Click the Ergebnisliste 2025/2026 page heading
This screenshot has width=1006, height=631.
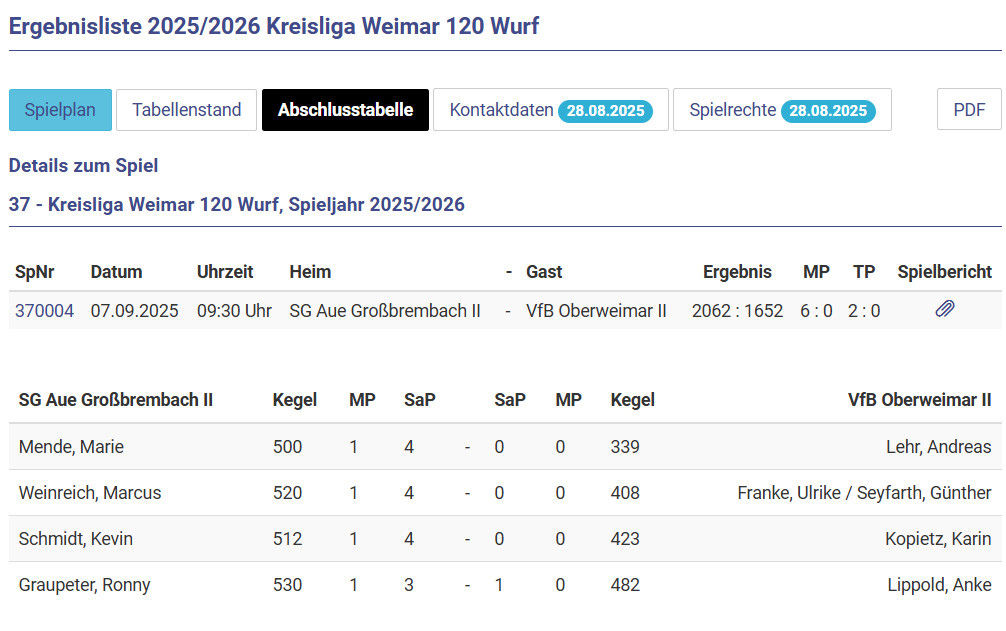coord(274,26)
